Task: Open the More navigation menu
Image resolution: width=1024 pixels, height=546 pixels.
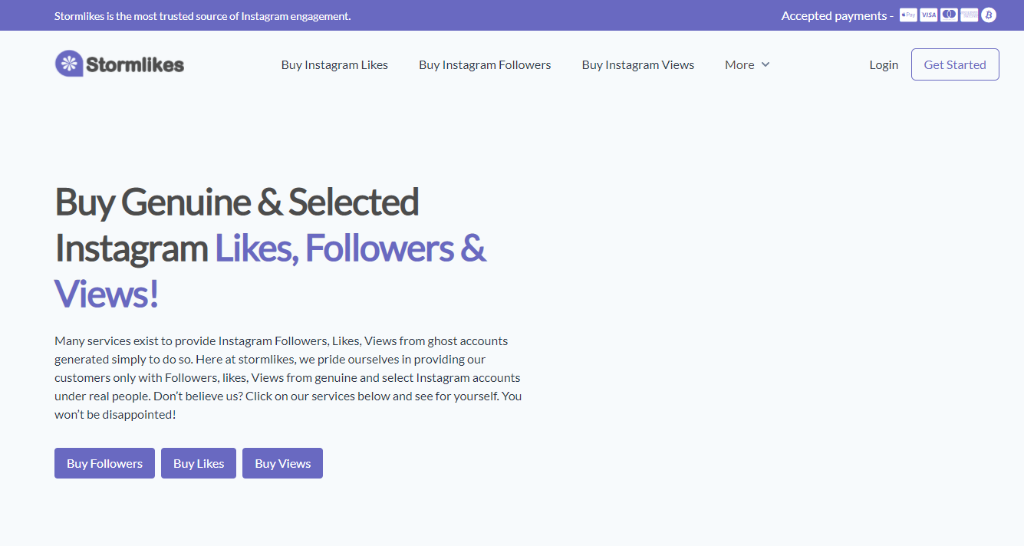Action: tap(747, 65)
